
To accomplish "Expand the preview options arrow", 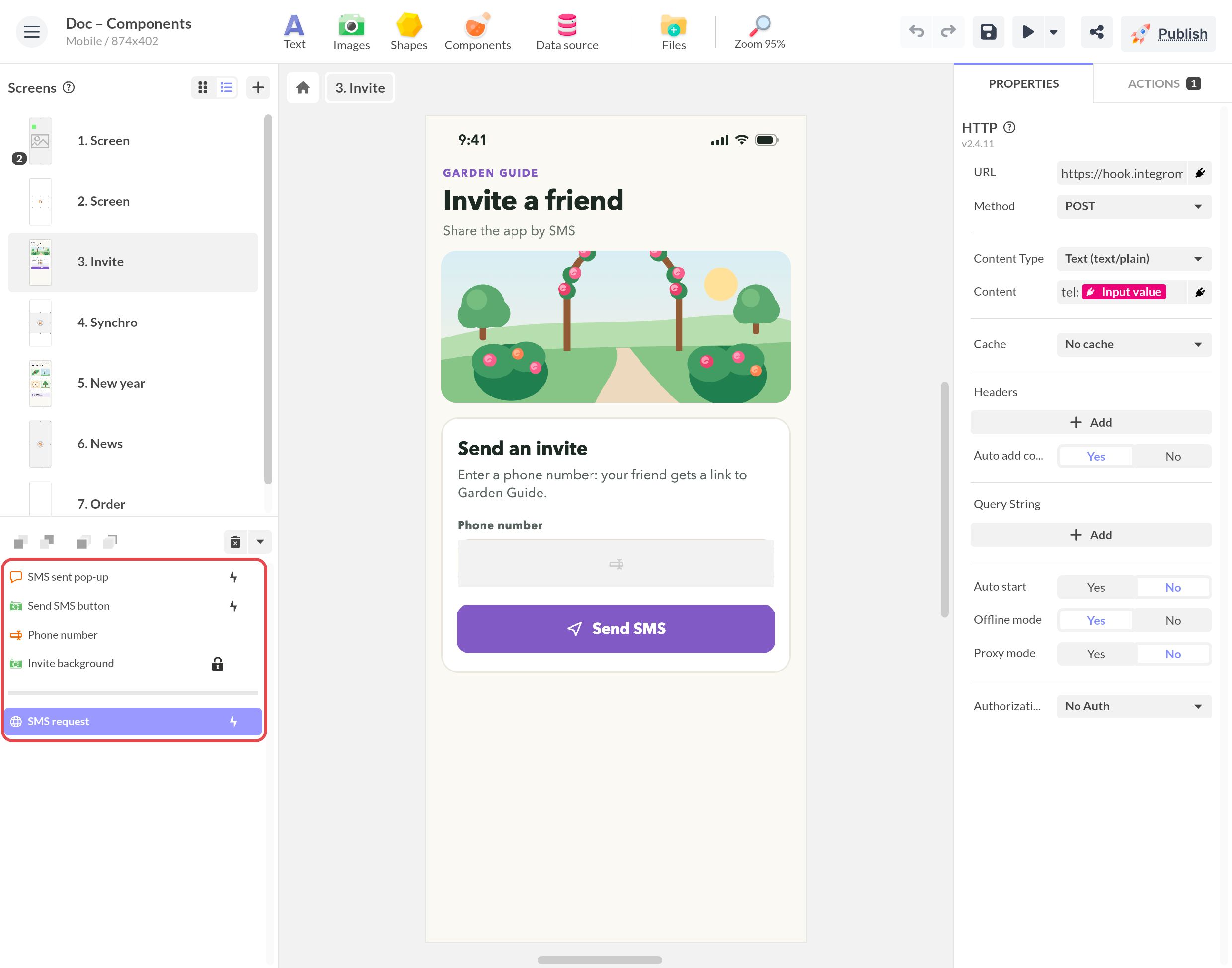I will tap(1054, 32).
